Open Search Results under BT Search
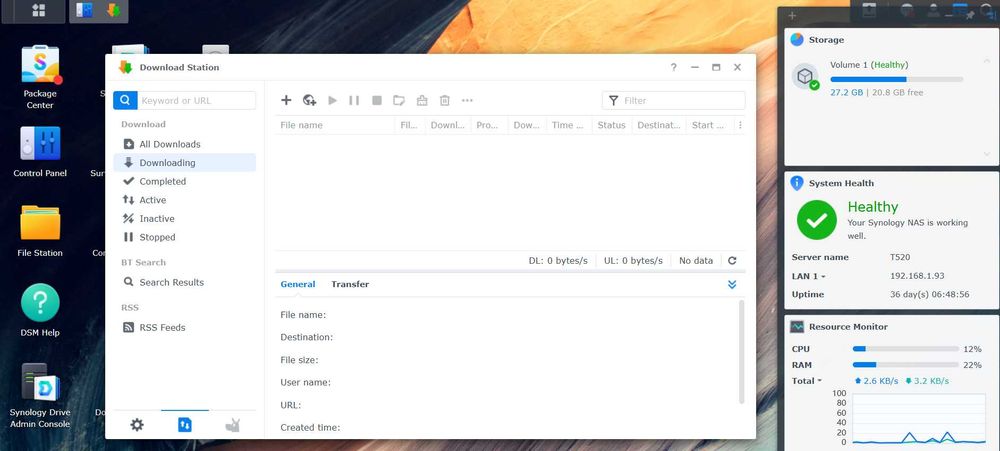This screenshot has width=1000, height=451. pyautogui.click(x=185, y=282)
